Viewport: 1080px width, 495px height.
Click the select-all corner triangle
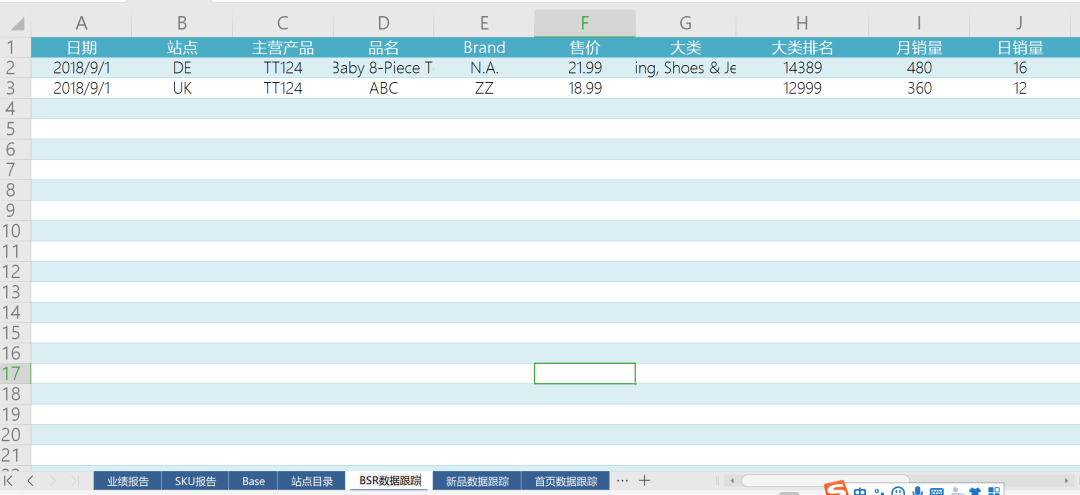pos(17,24)
